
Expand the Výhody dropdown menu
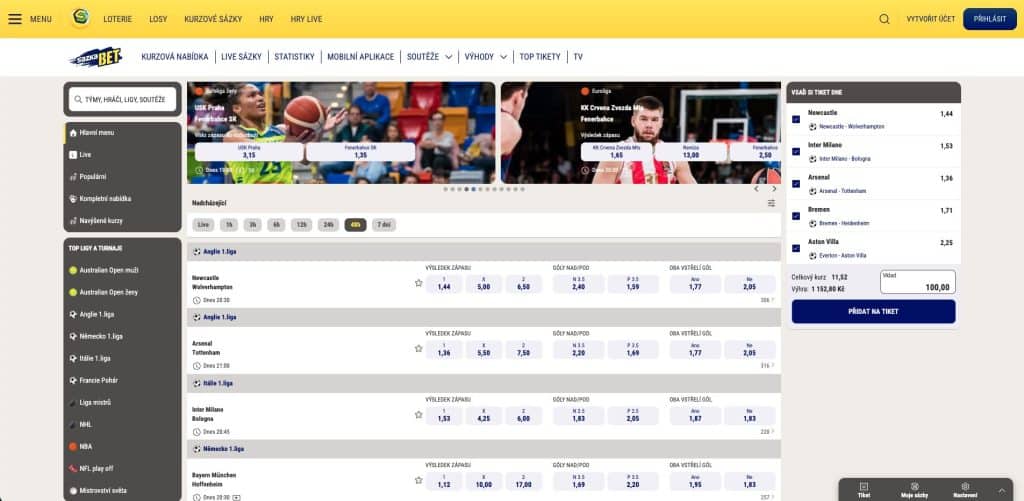click(485, 57)
